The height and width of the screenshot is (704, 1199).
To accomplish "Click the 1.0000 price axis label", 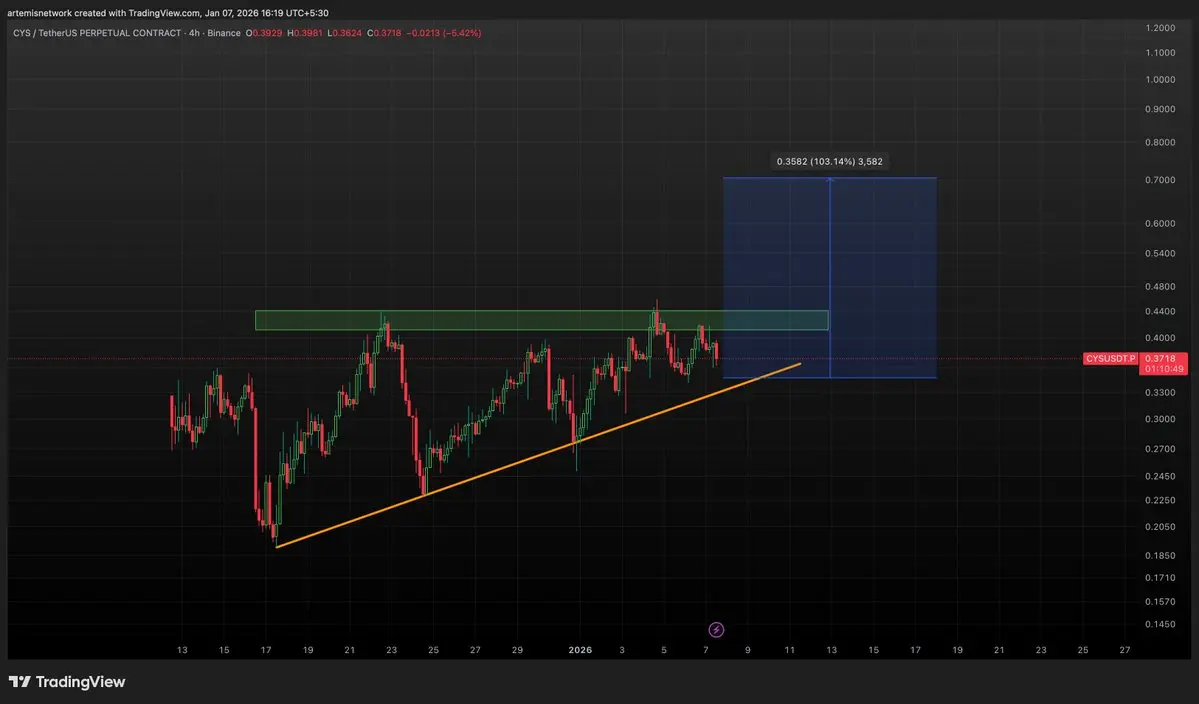I will (1160, 79).
